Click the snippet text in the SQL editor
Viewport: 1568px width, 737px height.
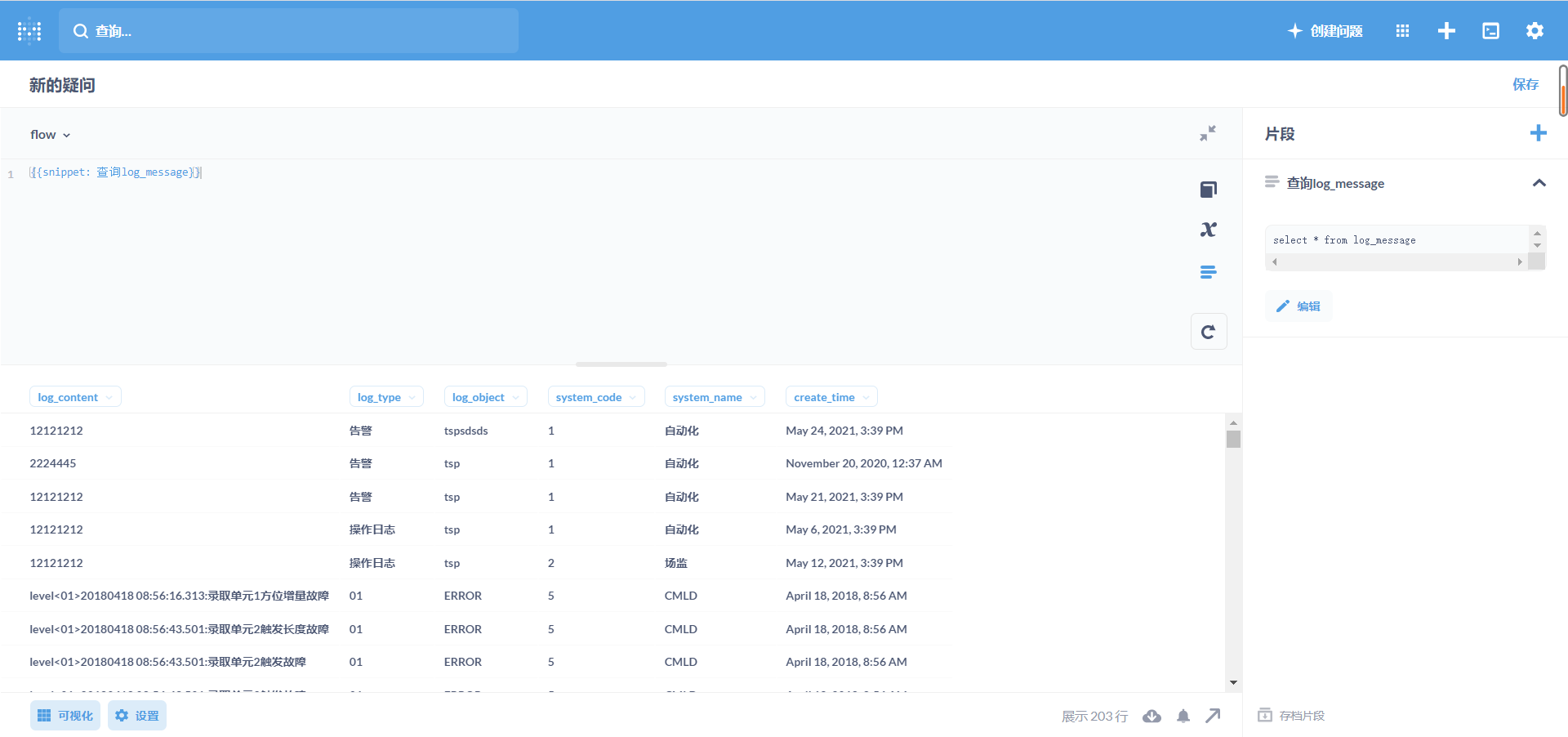point(115,172)
